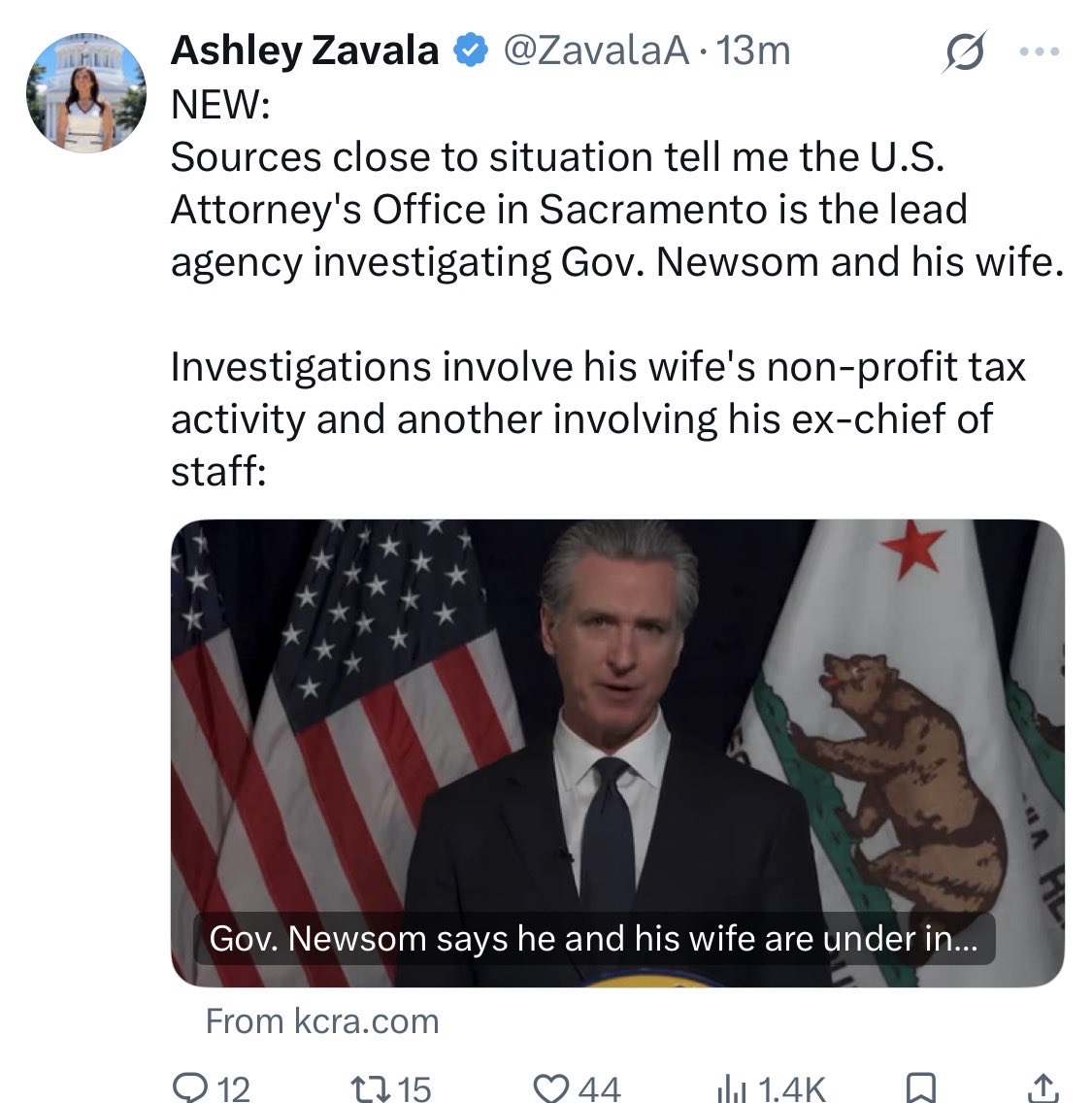The width and height of the screenshot is (1092, 1103).
Task: Like the post with the heart icon
Action: pyautogui.click(x=551, y=1087)
